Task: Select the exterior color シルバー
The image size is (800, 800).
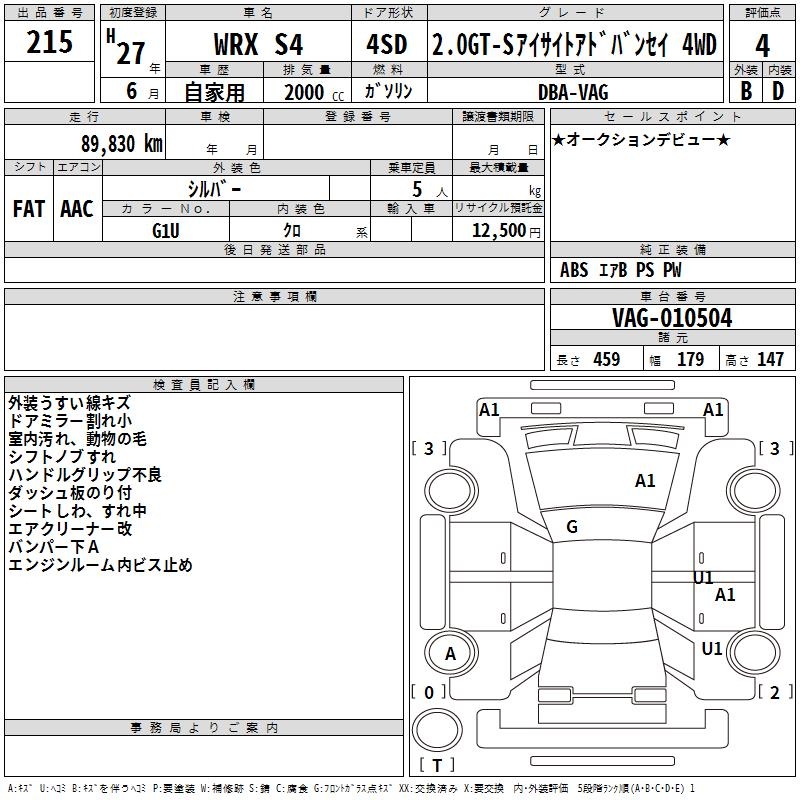Action: click(x=214, y=189)
